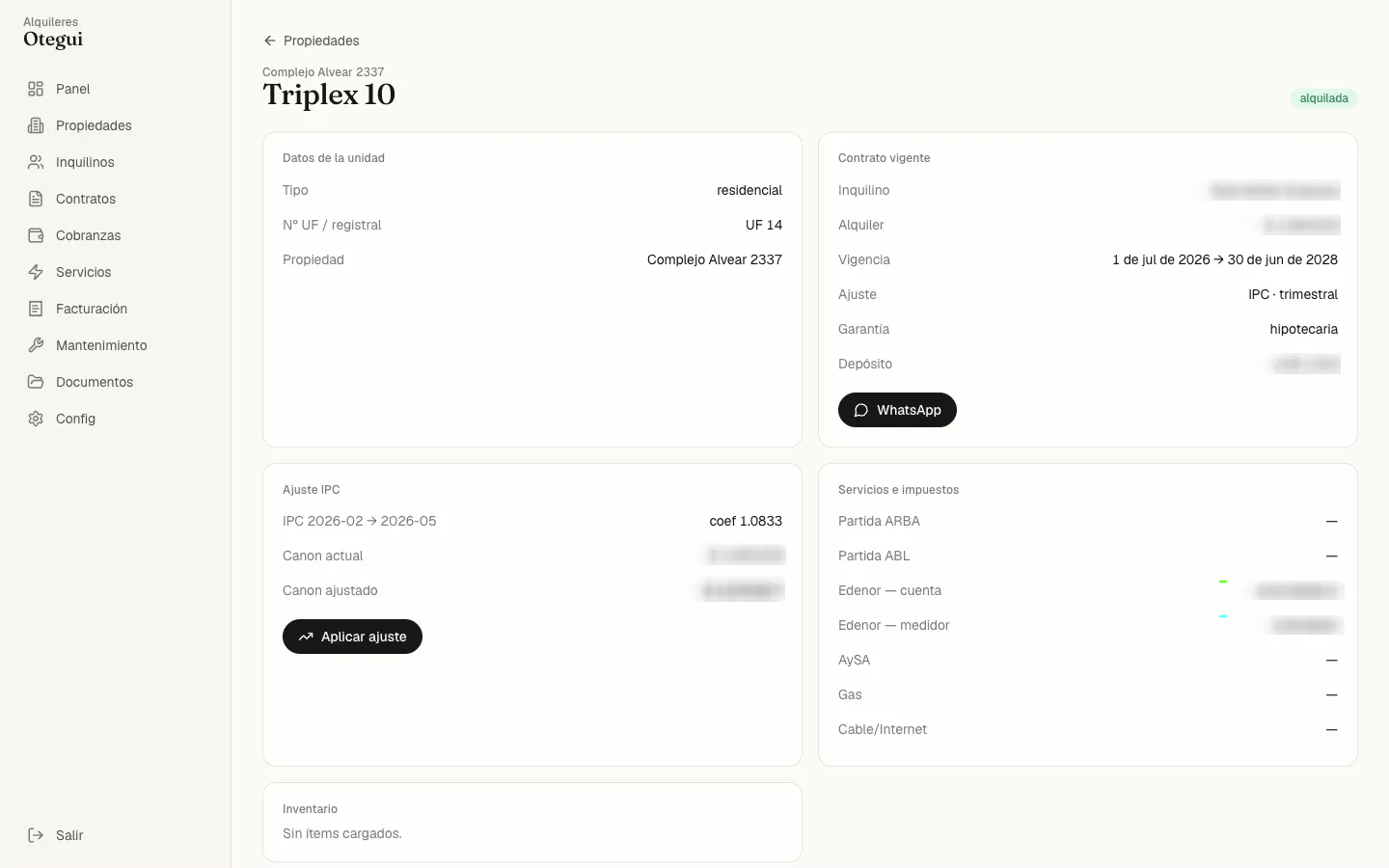Click the alquilada status badge
The image size is (1389, 868).
pyautogui.click(x=1323, y=98)
